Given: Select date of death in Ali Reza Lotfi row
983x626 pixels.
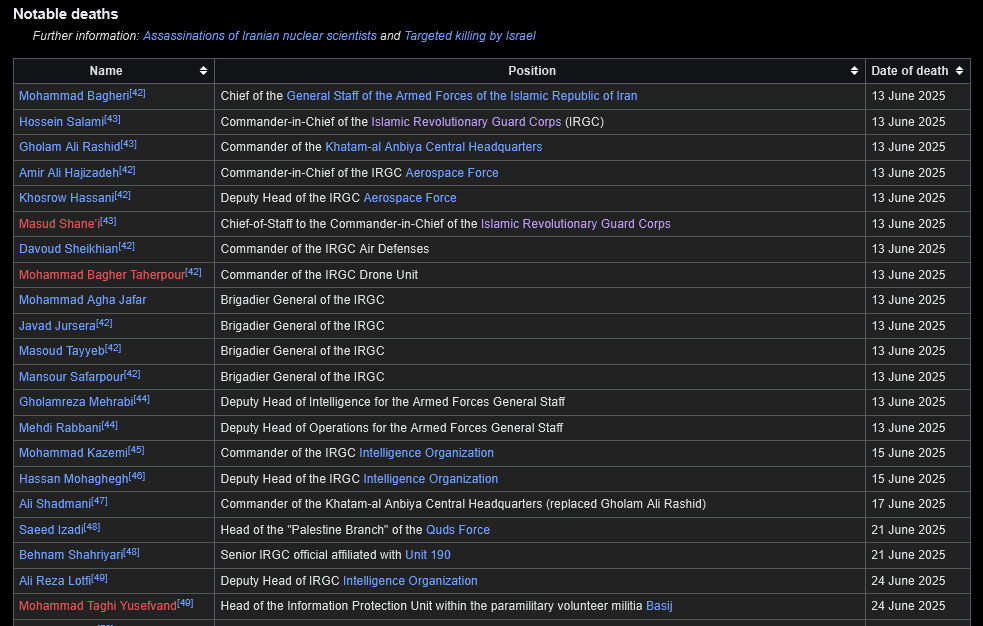Looking at the screenshot, I should coord(908,581).
